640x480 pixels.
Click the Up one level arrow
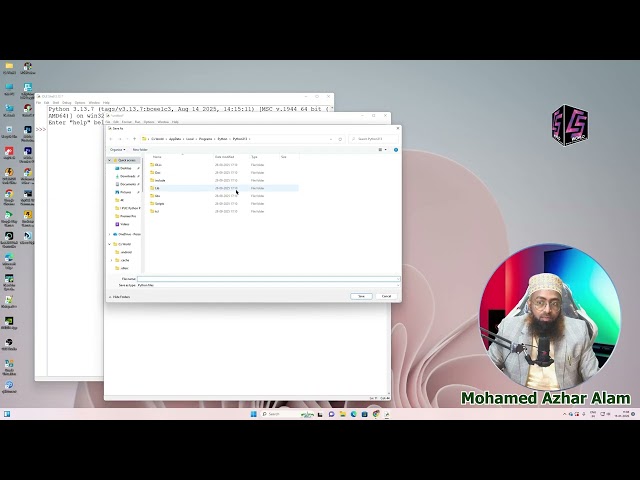136,139
